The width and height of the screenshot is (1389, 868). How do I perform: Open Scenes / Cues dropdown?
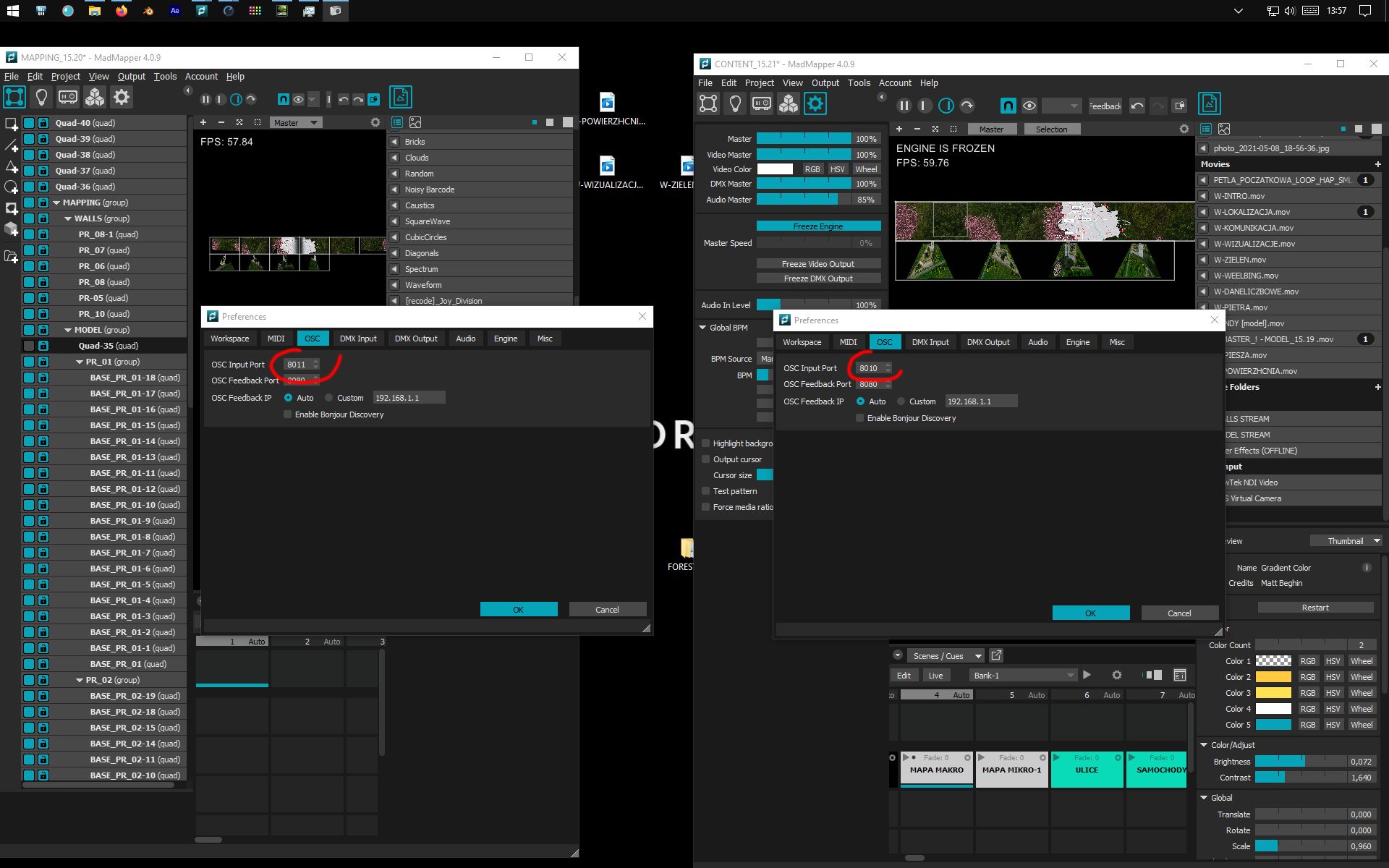(947, 655)
